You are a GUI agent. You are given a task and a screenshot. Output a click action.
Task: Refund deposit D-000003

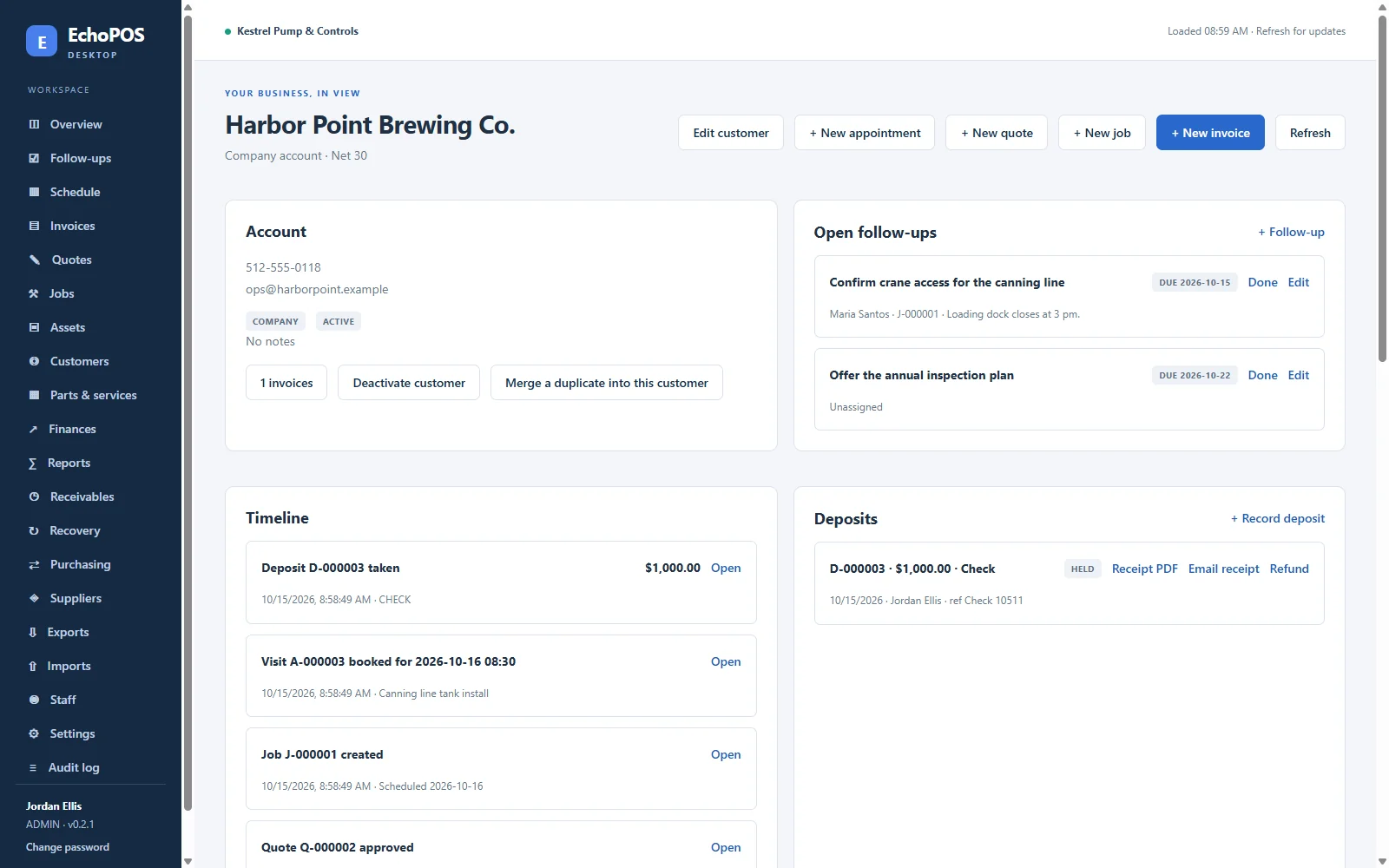coord(1289,569)
